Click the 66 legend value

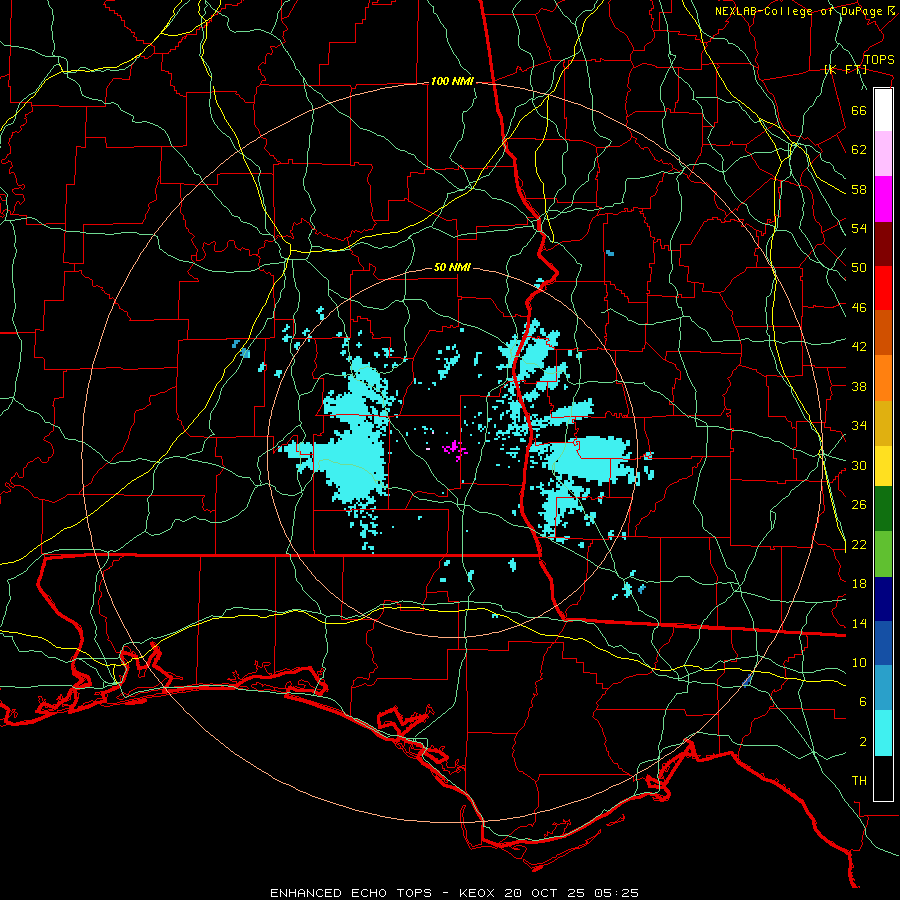point(859,110)
